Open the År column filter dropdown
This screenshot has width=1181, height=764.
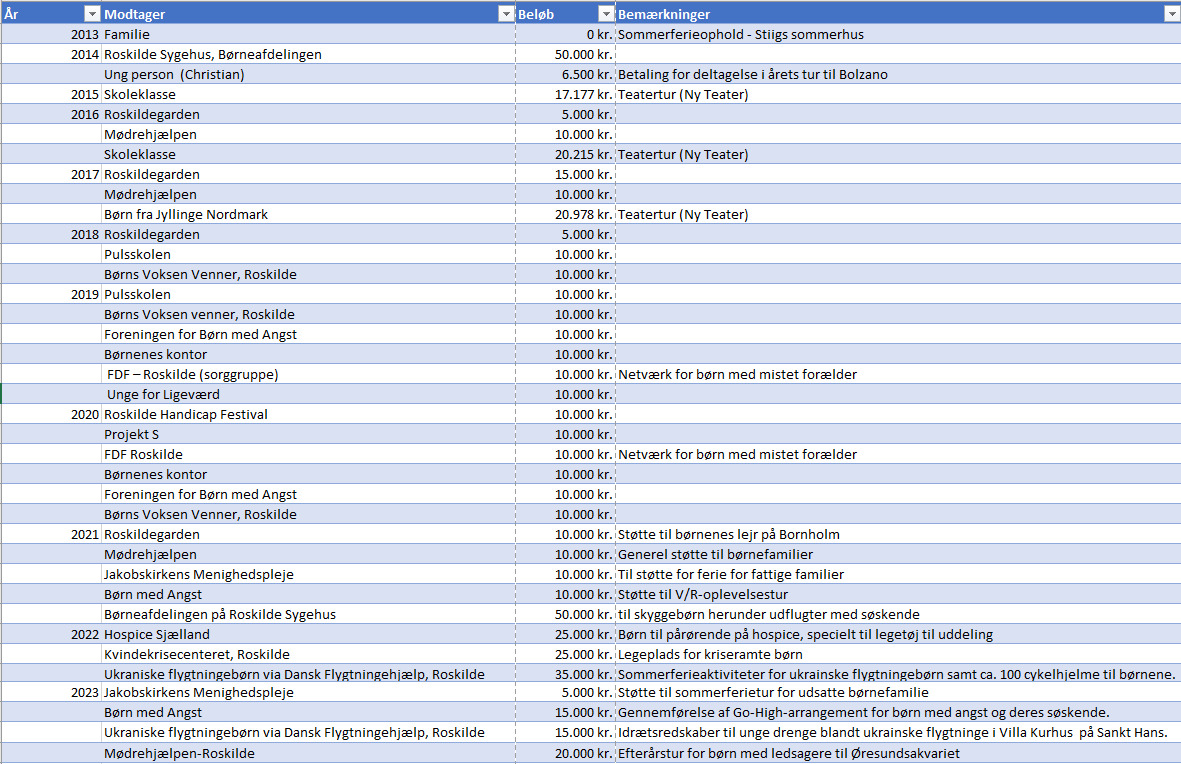(92, 14)
